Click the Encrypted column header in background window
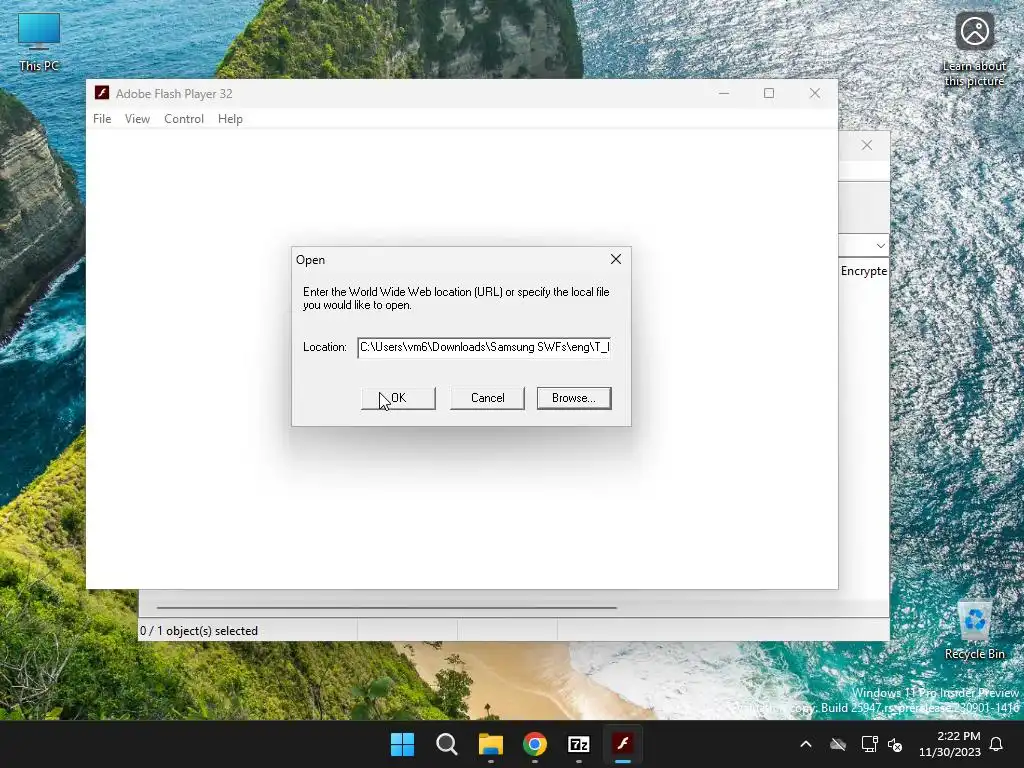The height and width of the screenshot is (768, 1024). click(863, 271)
